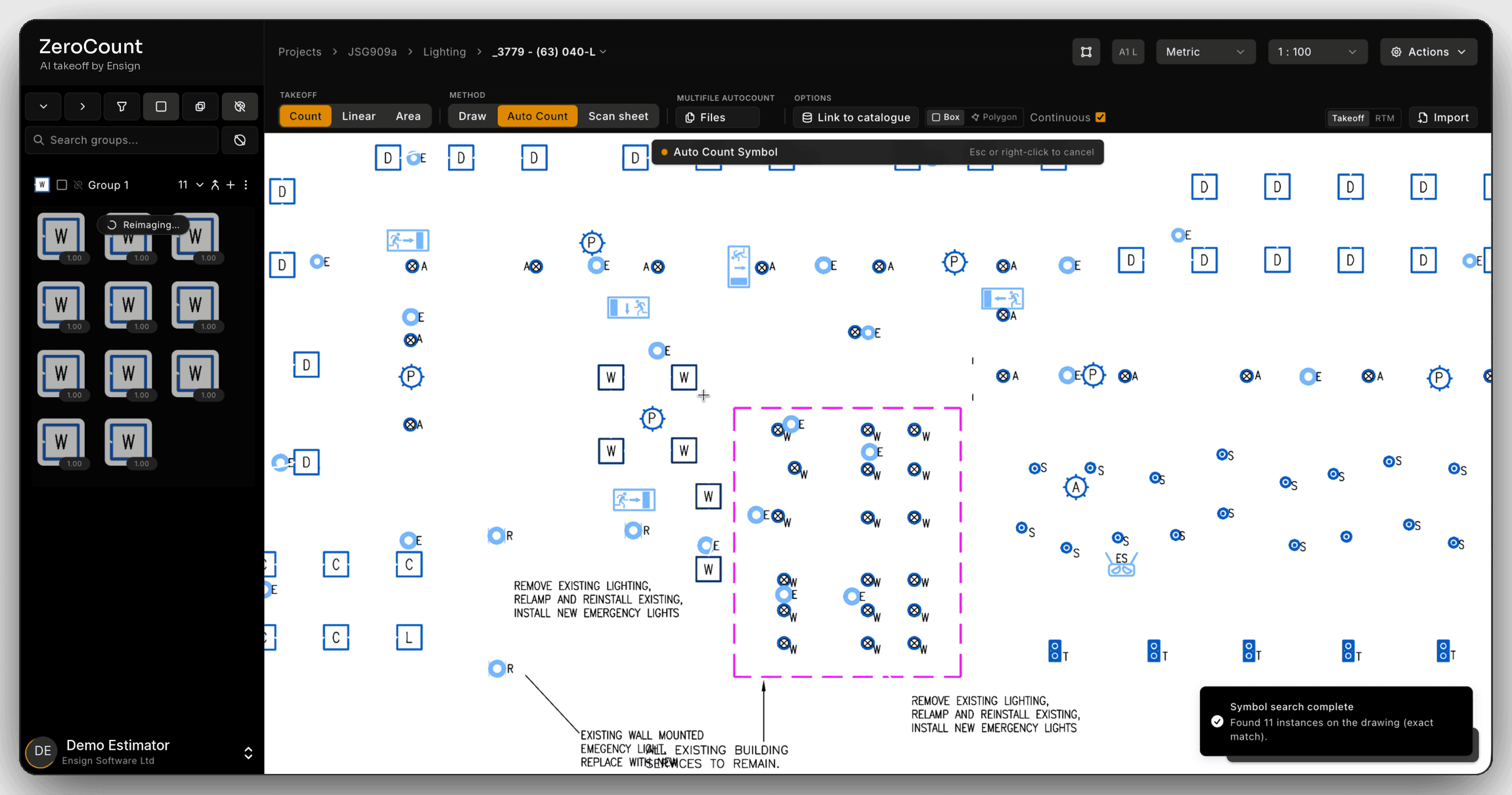The height and width of the screenshot is (795, 1512).
Task: Switch to RTM mode
Action: coord(1385,118)
